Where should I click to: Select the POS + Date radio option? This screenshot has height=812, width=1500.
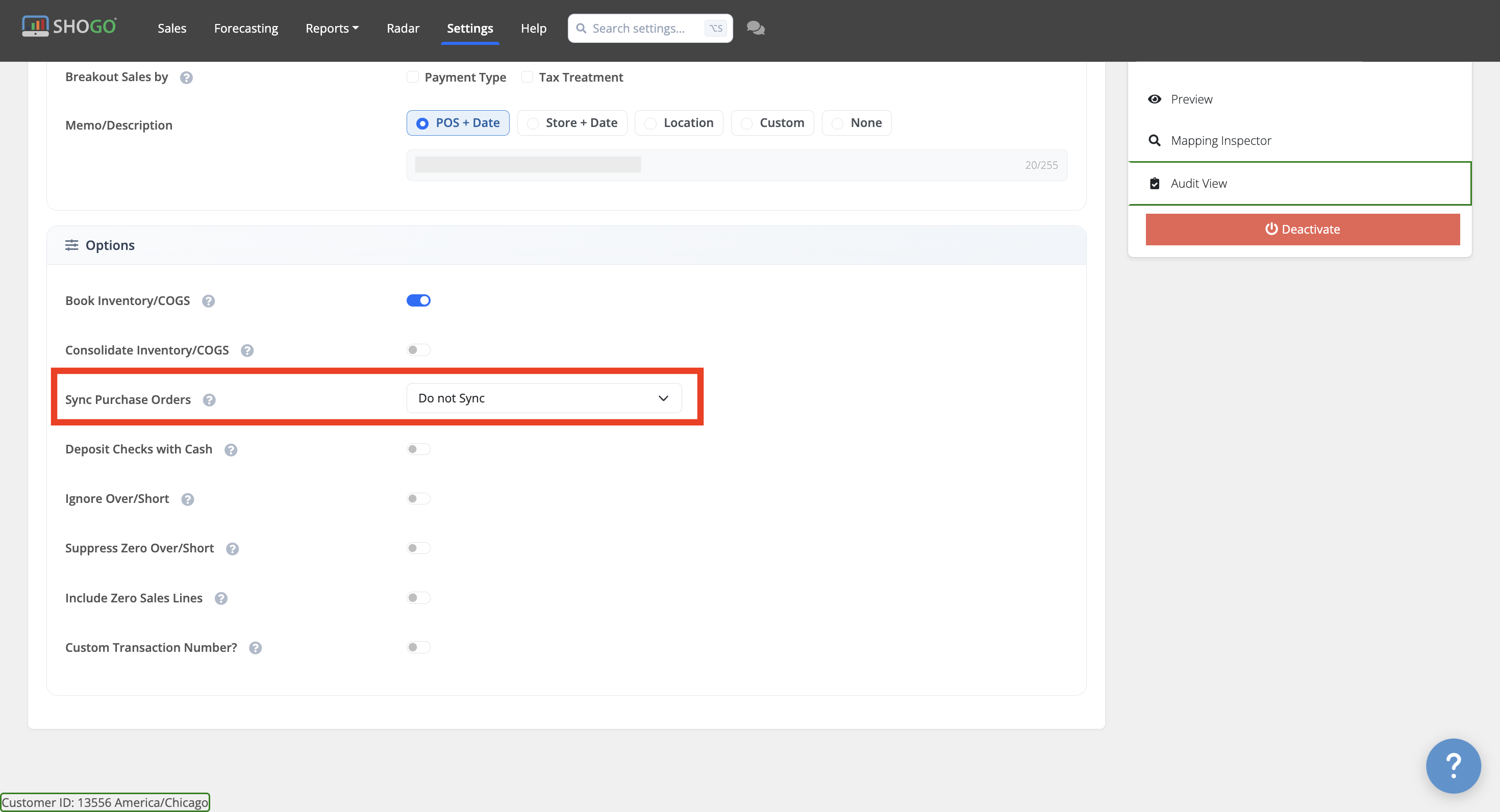[458, 123]
